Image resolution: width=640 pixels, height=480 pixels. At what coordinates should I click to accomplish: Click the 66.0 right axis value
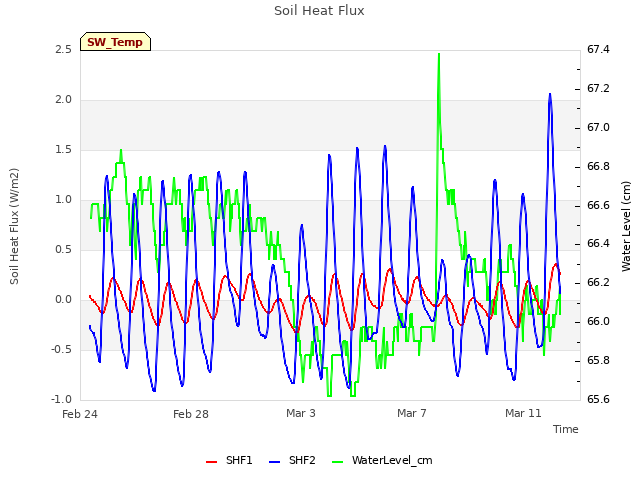(x=598, y=322)
